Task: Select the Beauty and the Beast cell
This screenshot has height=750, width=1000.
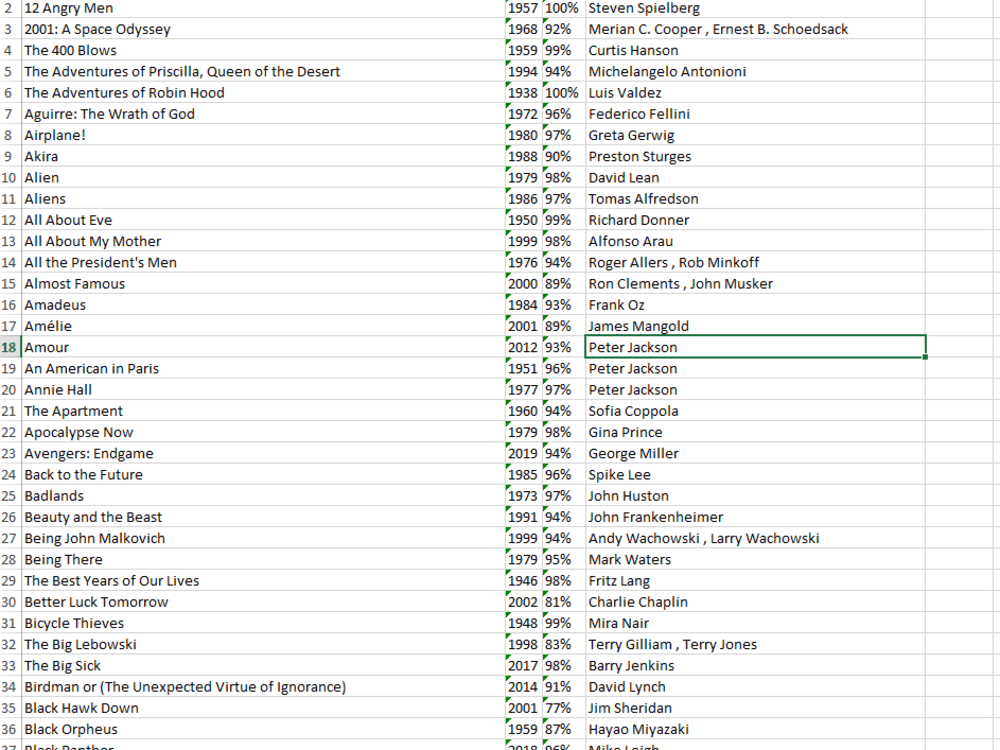Action: [263, 517]
